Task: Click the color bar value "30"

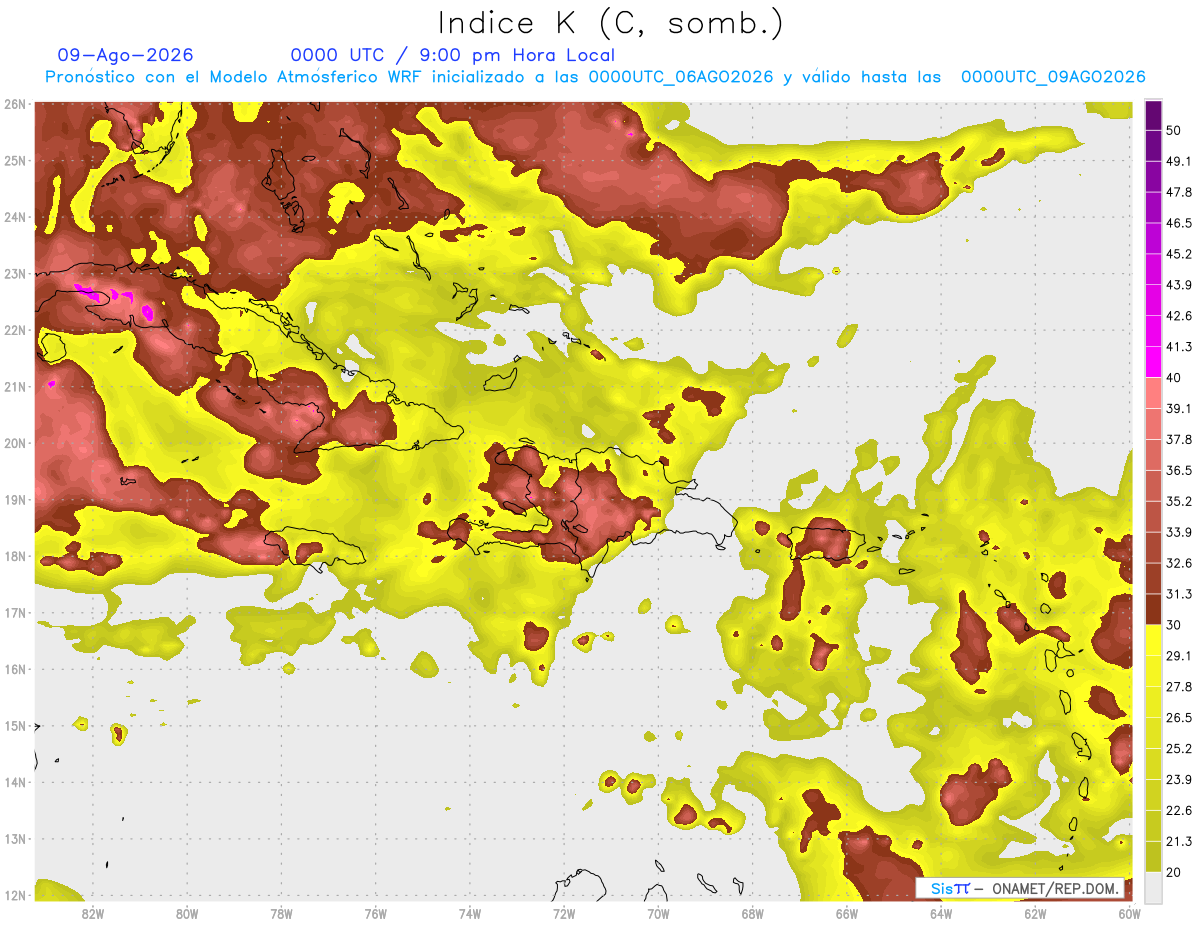Action: (1174, 624)
